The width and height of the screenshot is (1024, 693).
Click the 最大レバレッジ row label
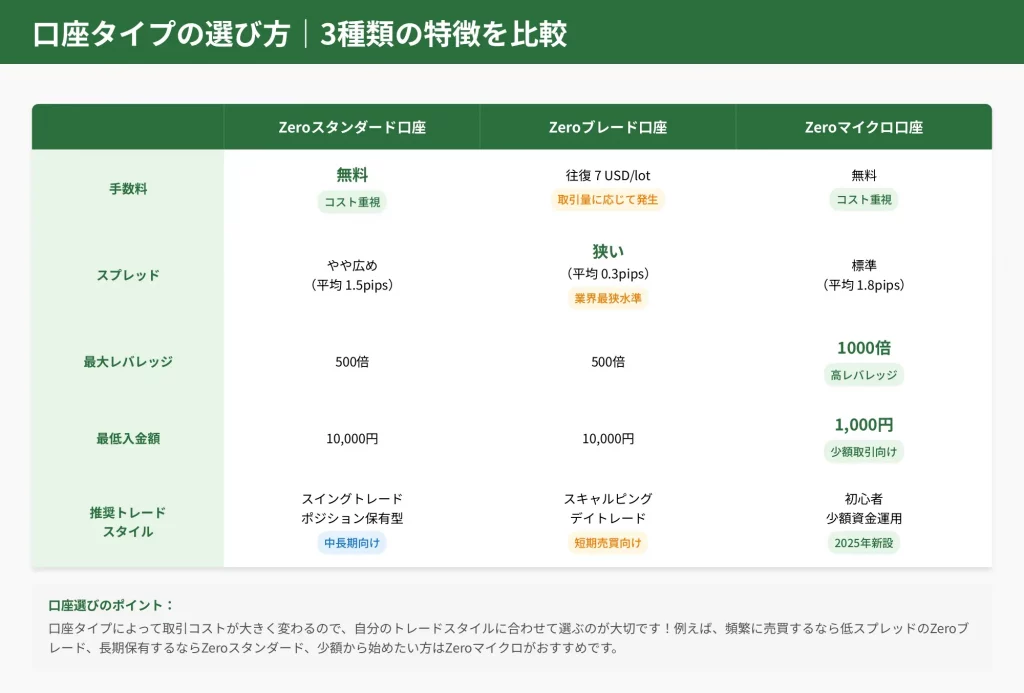[128, 362]
